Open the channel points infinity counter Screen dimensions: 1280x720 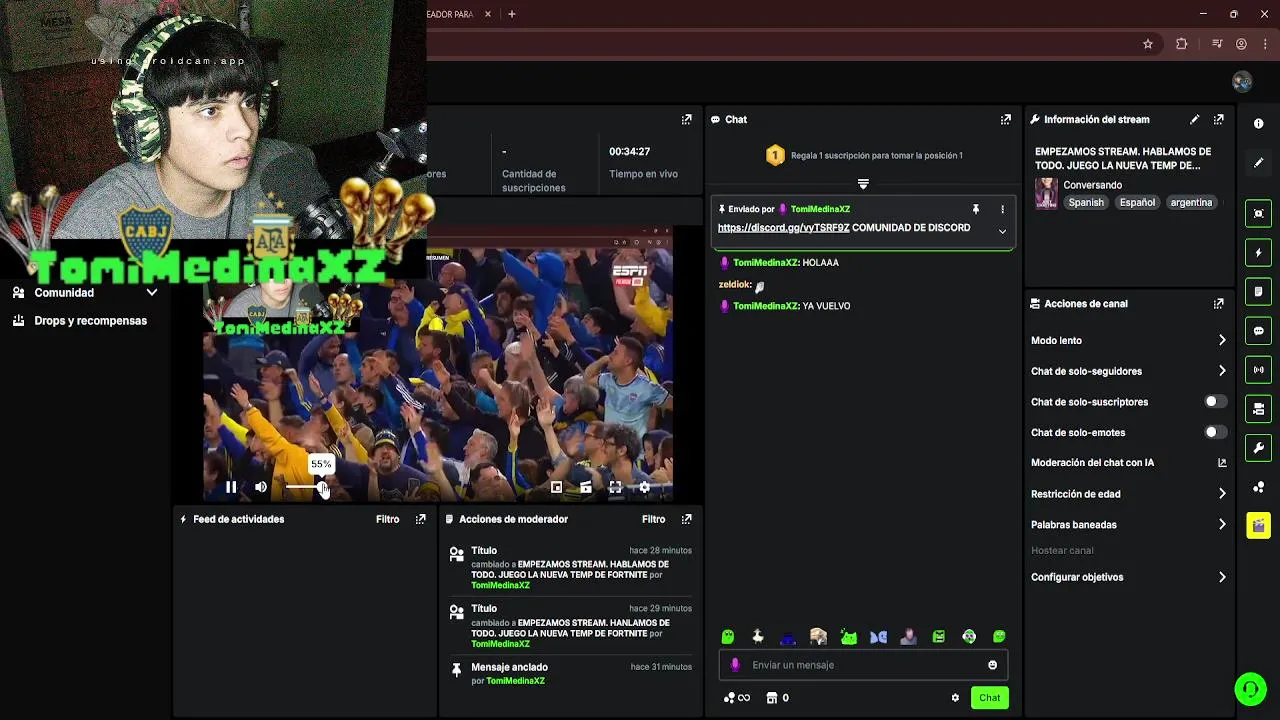[736, 698]
